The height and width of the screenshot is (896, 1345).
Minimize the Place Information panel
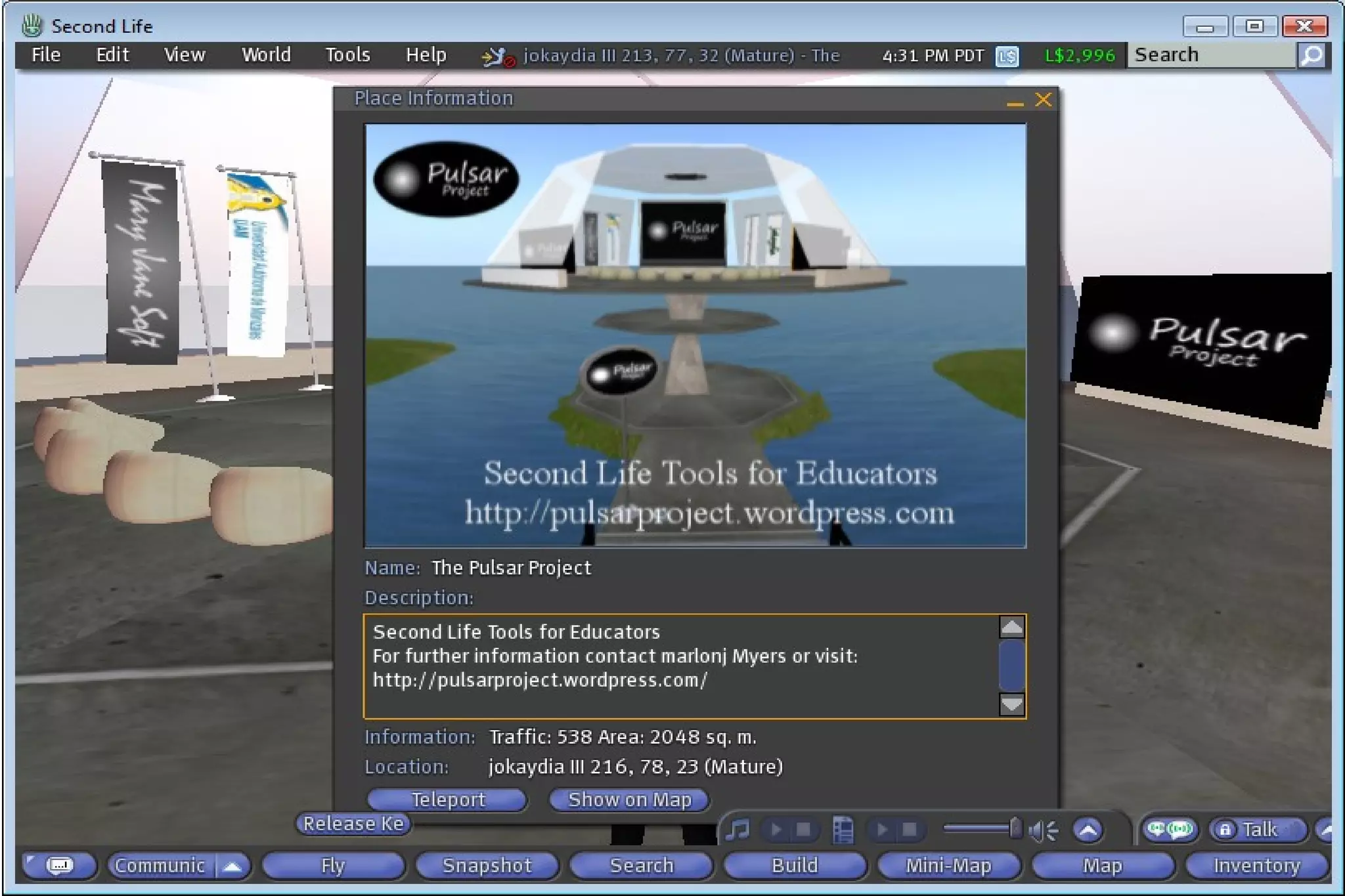1015,102
